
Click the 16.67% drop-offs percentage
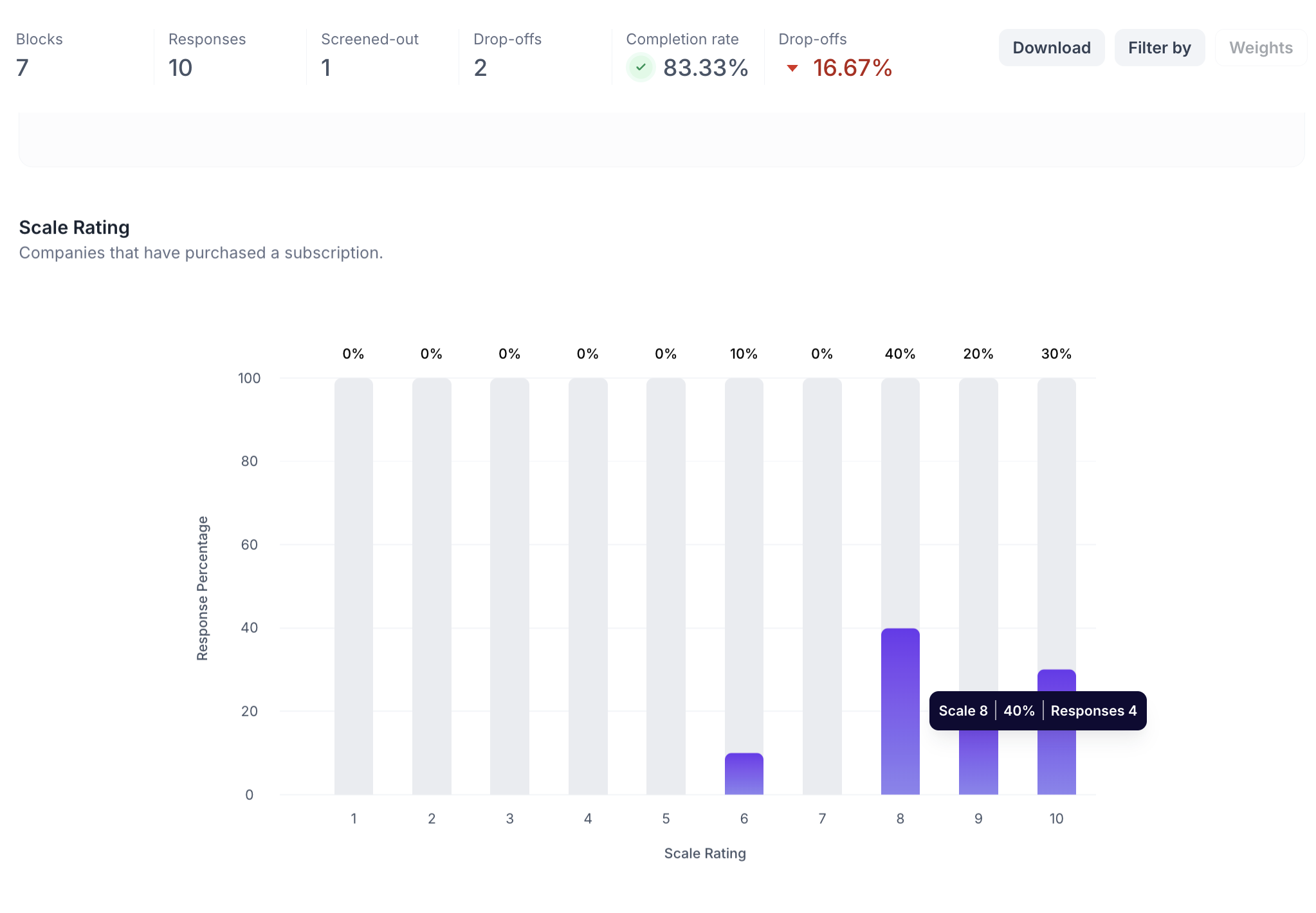(x=852, y=68)
